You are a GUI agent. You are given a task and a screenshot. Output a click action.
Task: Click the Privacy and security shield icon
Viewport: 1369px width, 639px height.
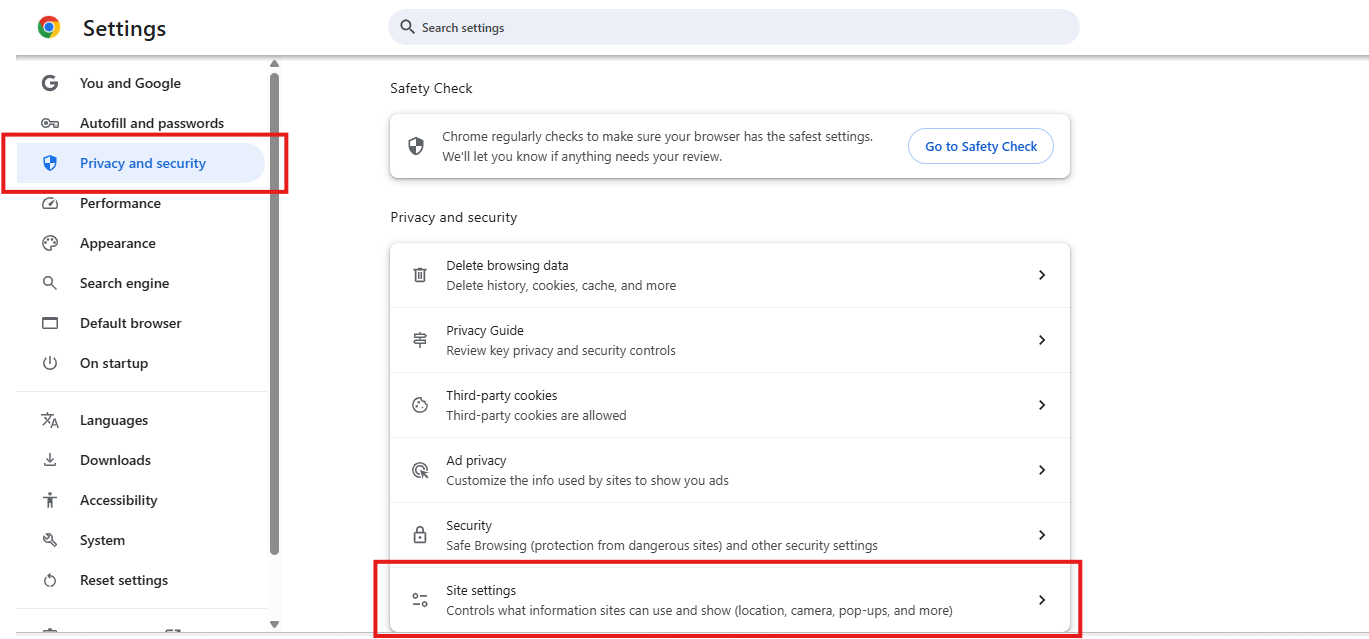(50, 163)
